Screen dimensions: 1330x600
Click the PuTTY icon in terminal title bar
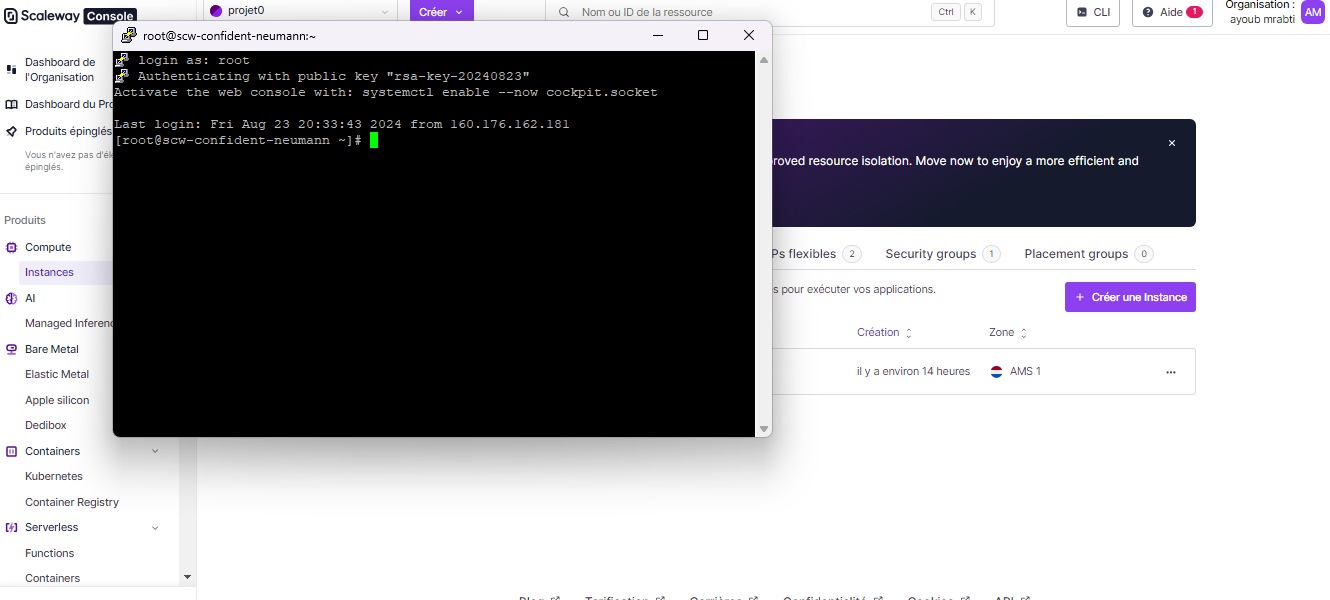[128, 35]
